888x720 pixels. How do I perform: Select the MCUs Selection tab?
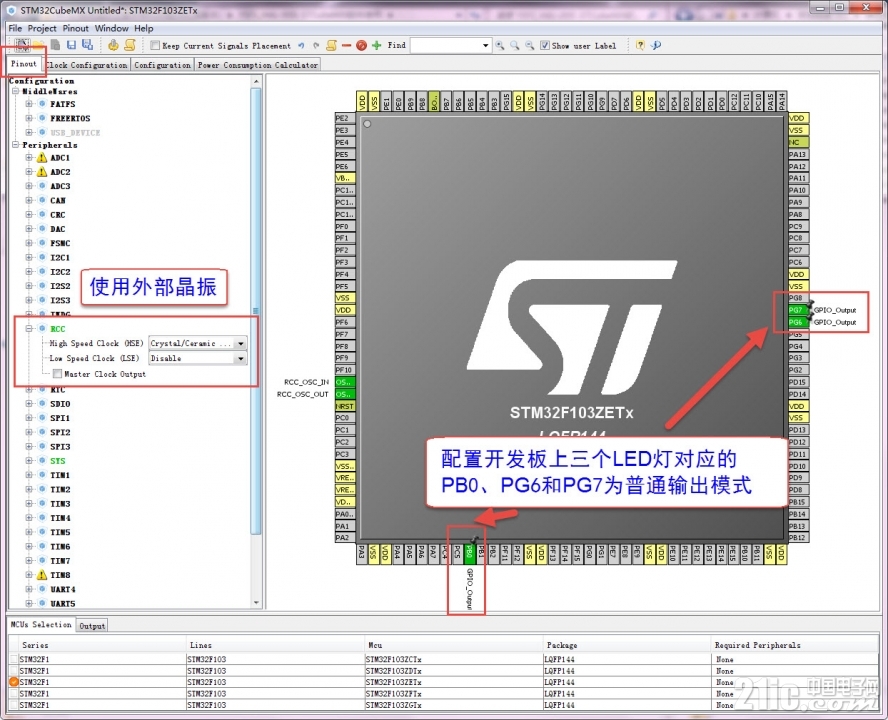pyautogui.click(x=41, y=624)
